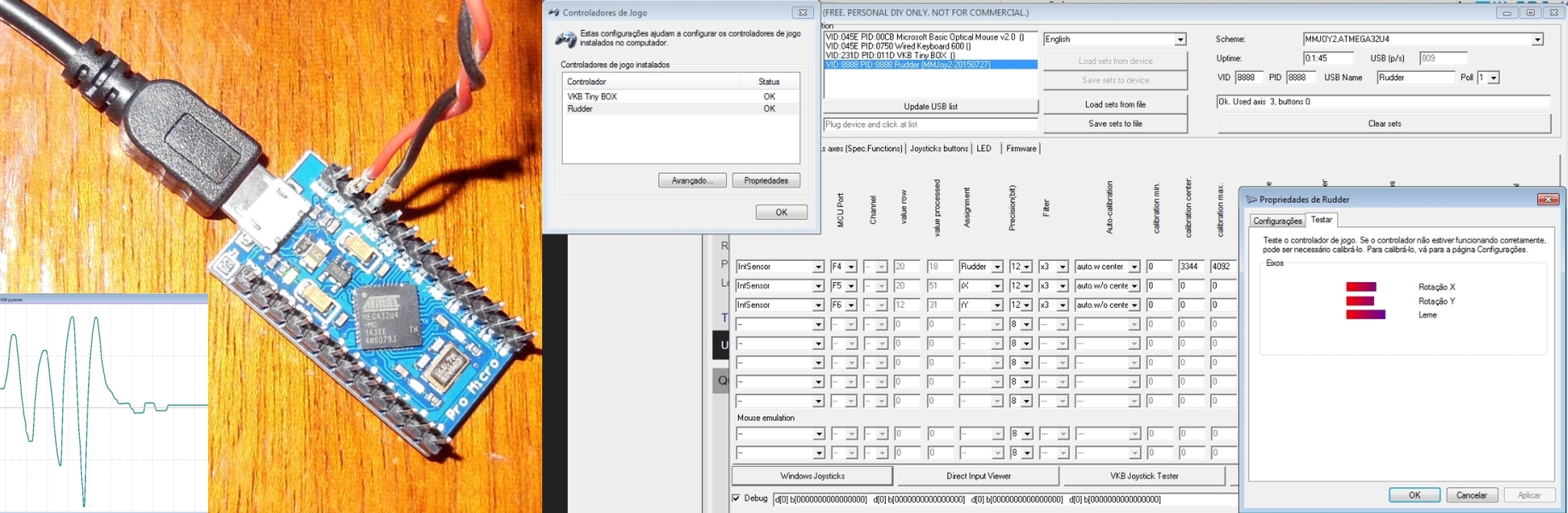The height and width of the screenshot is (513, 1568).
Task: Open the Y axis assignment dropdown
Action: pyautogui.click(x=996, y=305)
